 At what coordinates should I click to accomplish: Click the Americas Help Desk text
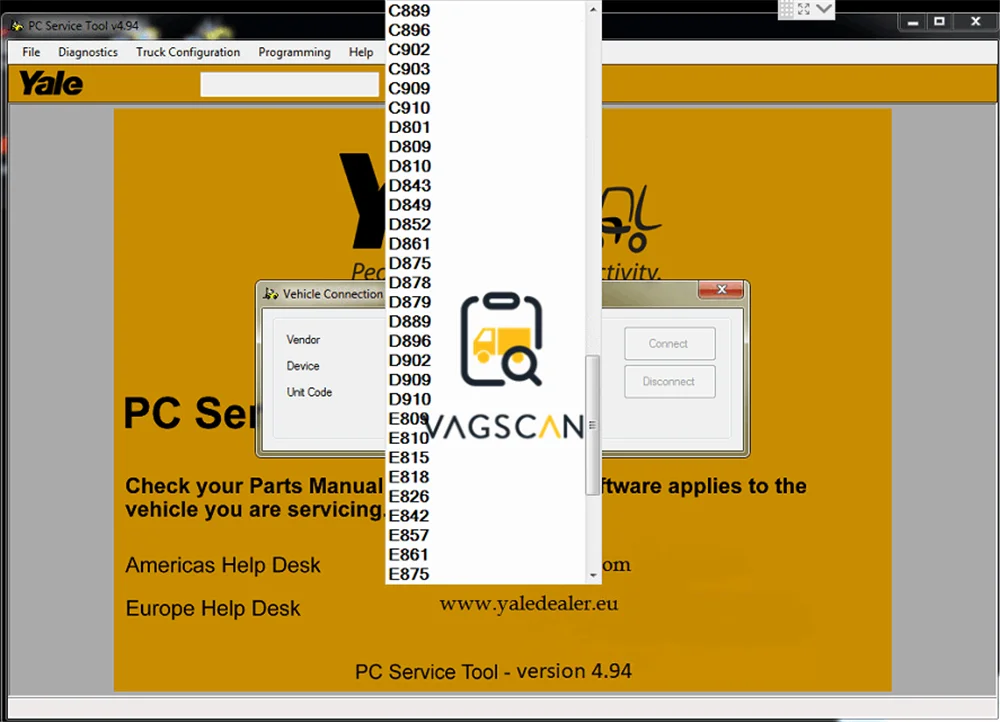[x=223, y=565]
